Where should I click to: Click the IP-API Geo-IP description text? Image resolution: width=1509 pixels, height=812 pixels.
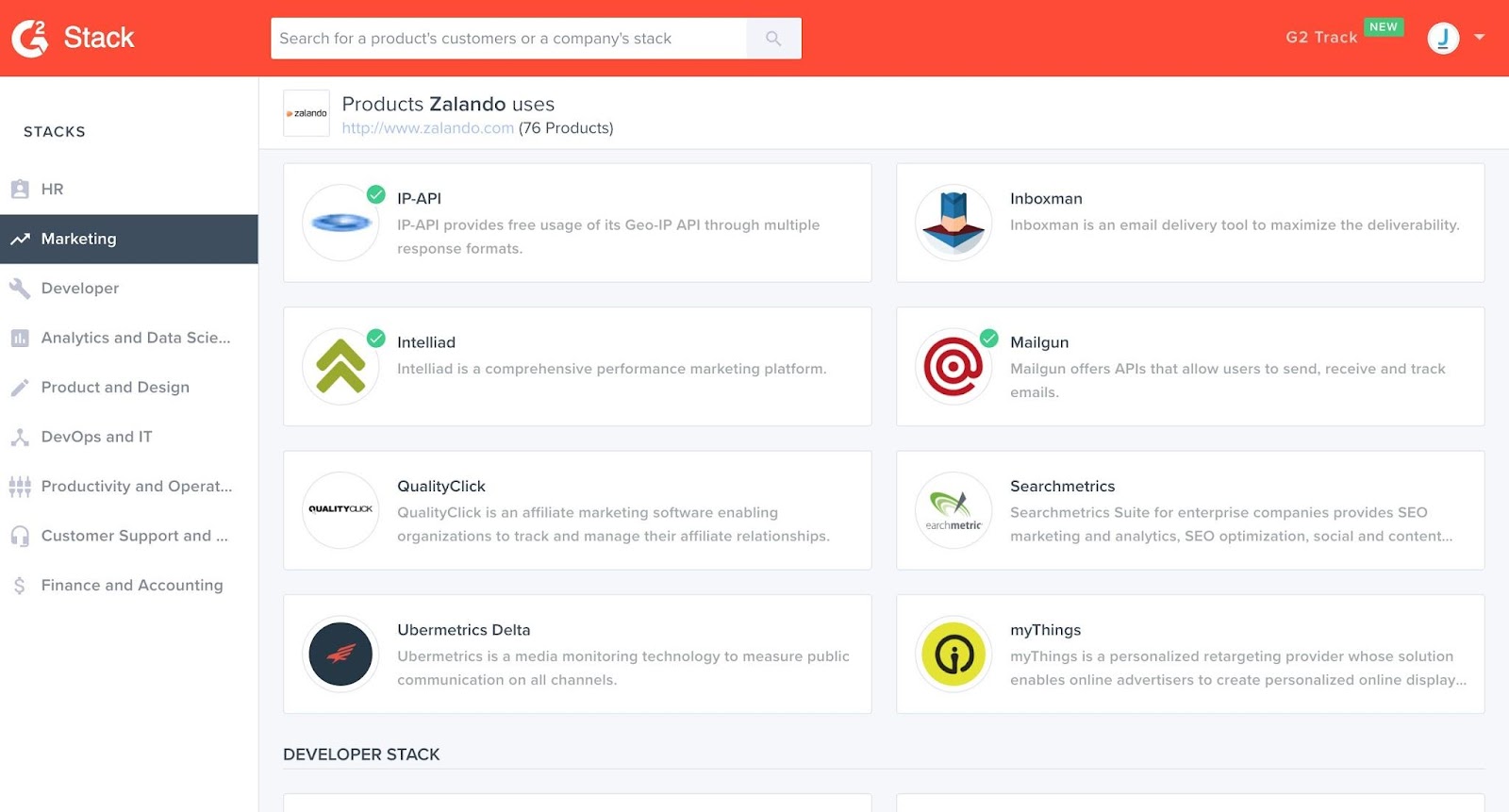tap(608, 237)
